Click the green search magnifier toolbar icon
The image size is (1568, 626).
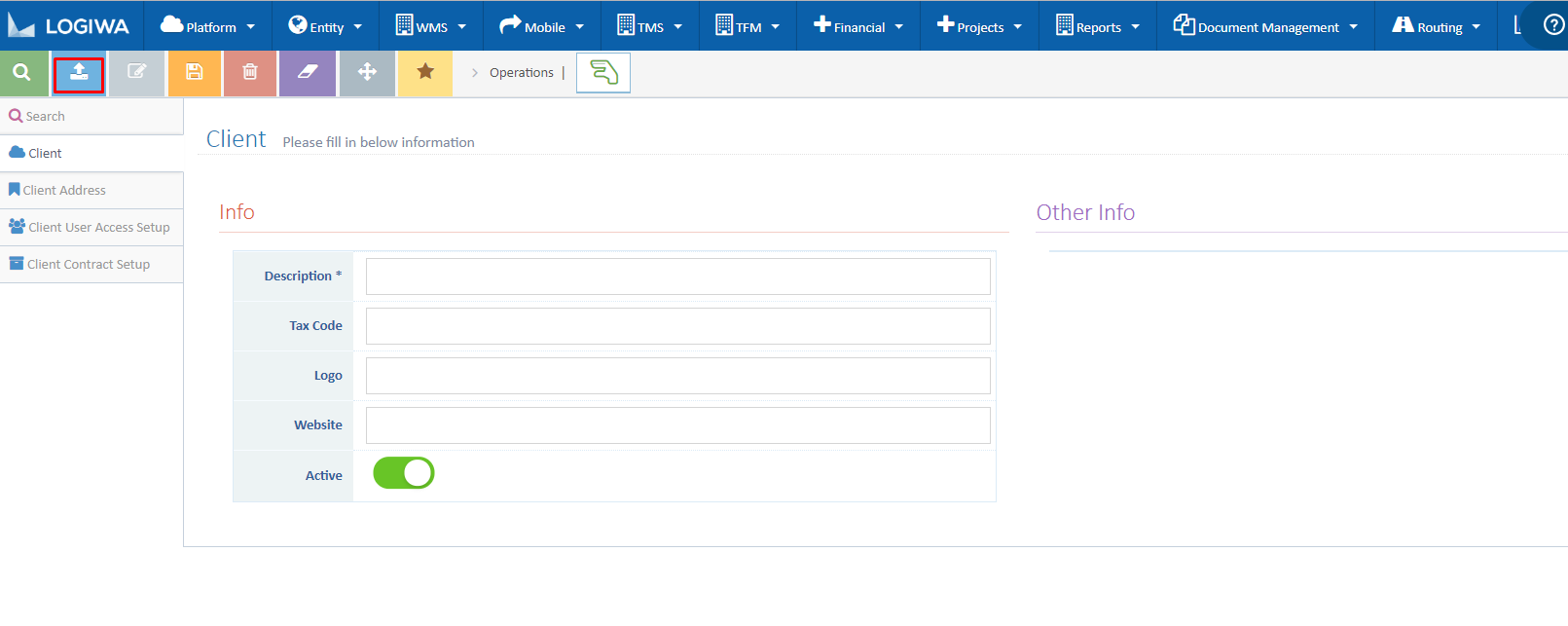click(22, 73)
